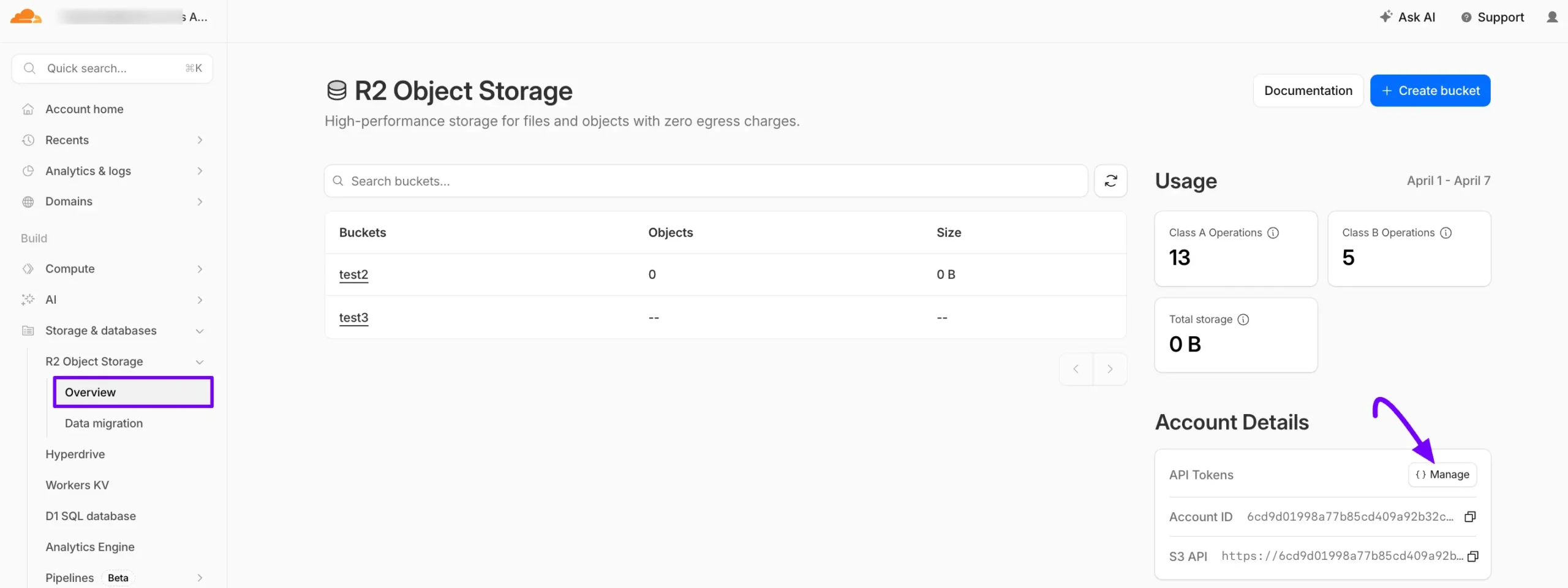
Task: Select Data migration in sidebar
Action: tap(104, 423)
